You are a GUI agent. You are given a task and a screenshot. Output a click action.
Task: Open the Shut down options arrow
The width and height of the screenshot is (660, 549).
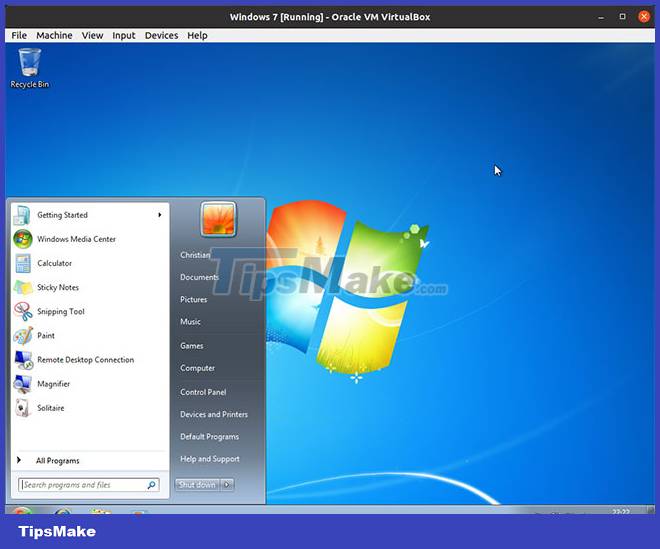click(x=227, y=485)
